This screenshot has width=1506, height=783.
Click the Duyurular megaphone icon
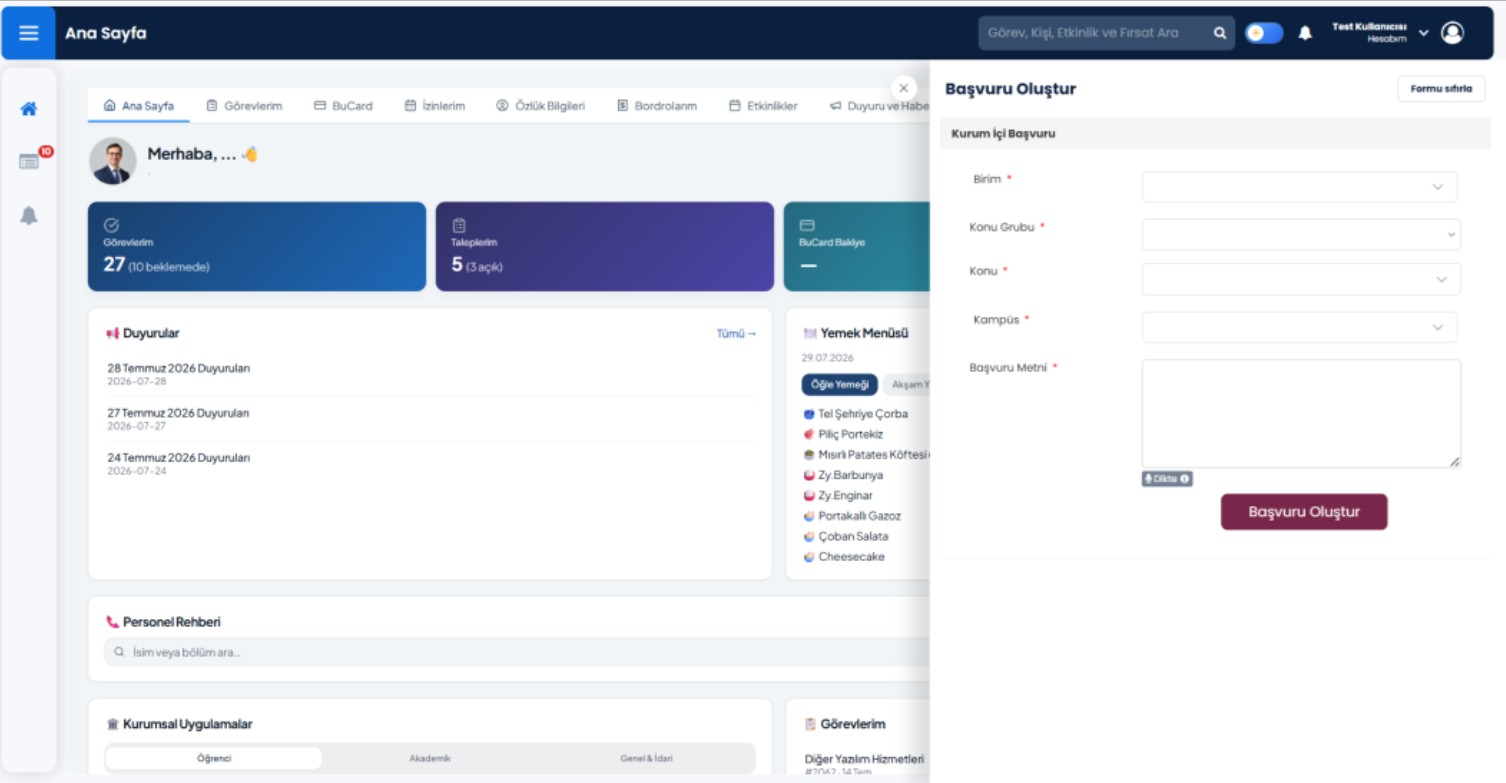(112, 333)
